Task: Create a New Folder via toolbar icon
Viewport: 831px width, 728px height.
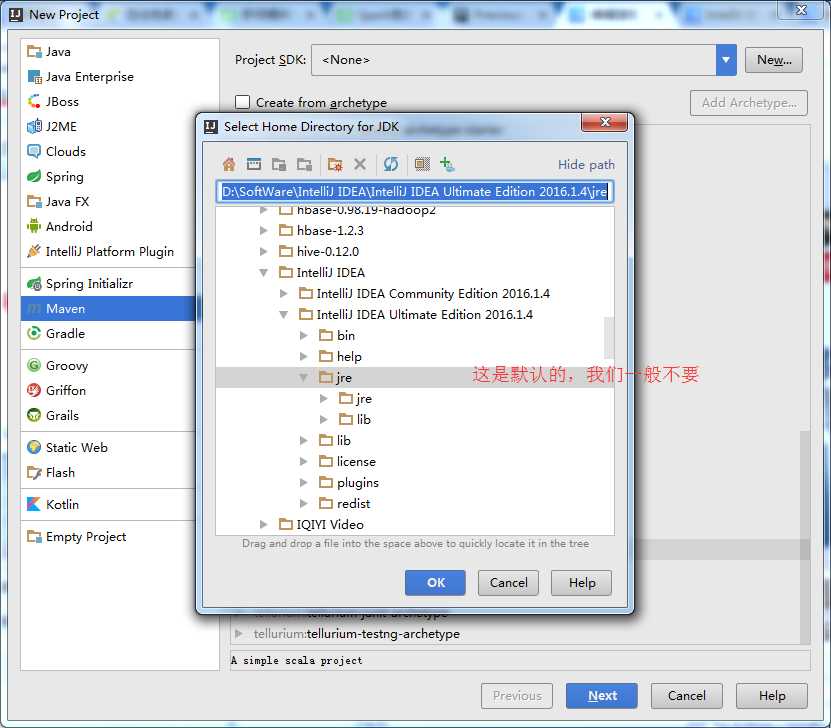Action: [x=335, y=165]
